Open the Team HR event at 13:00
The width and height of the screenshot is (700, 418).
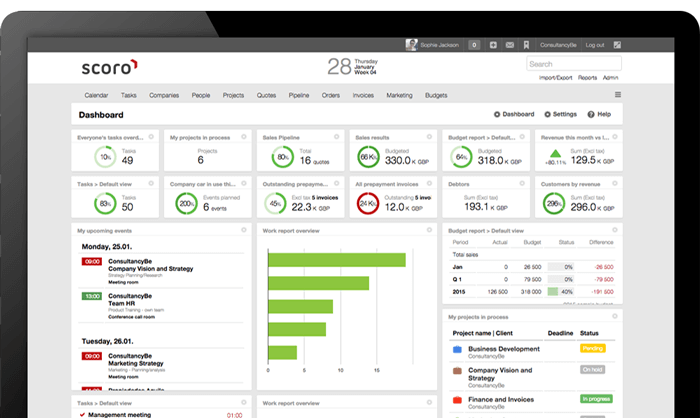point(121,303)
